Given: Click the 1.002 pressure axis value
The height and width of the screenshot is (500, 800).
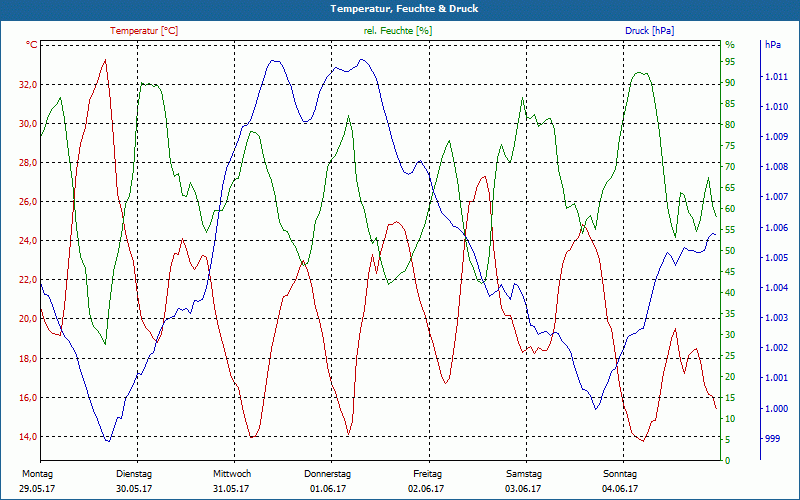Looking at the screenshot, I should tap(776, 348).
